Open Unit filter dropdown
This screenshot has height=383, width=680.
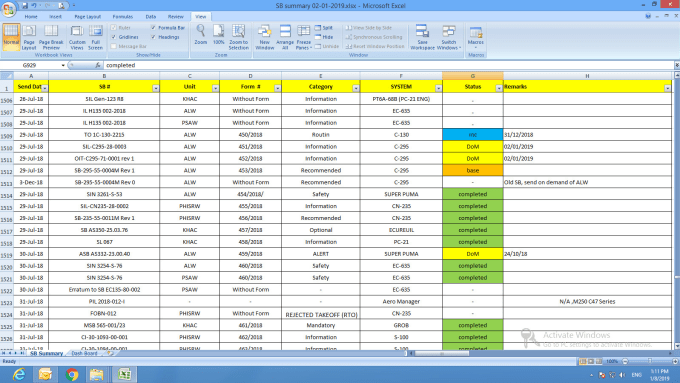point(216,88)
